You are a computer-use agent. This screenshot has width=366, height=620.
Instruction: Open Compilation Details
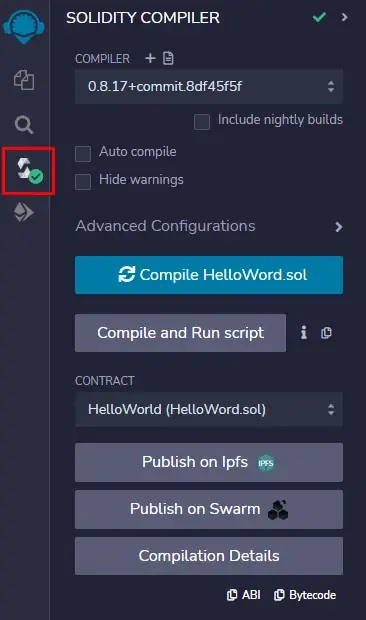pos(209,556)
